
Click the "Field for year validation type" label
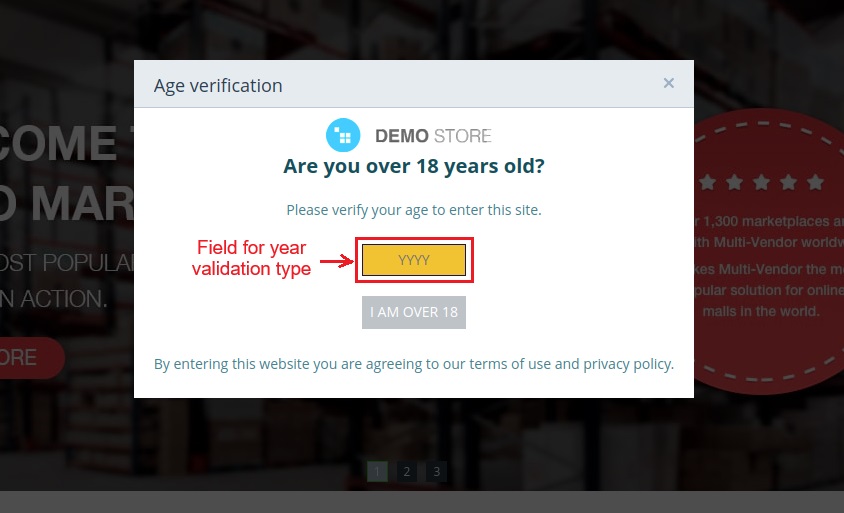tap(251, 258)
